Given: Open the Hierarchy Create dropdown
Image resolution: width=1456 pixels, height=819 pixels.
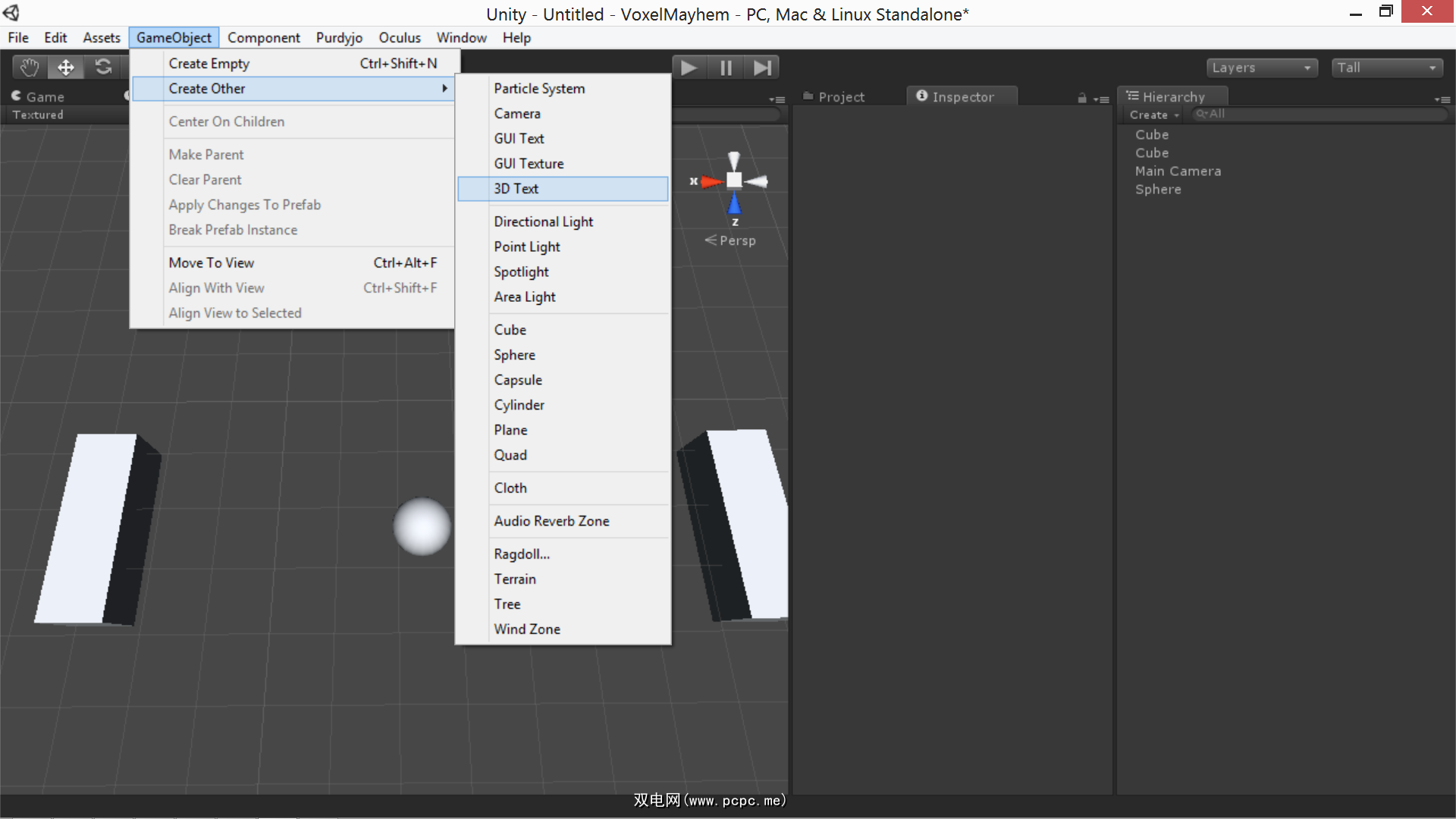Looking at the screenshot, I should pyautogui.click(x=1153, y=115).
